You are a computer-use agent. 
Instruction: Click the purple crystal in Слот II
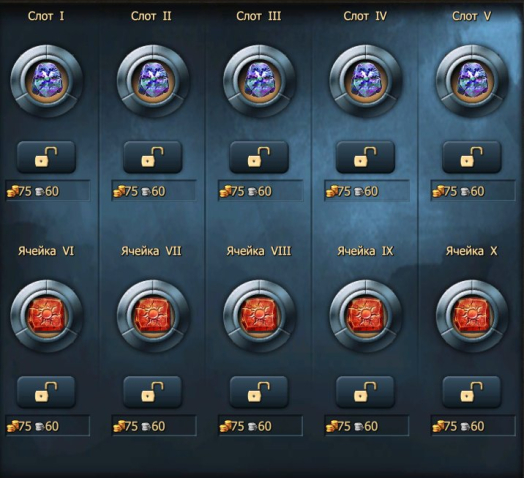click(x=153, y=81)
